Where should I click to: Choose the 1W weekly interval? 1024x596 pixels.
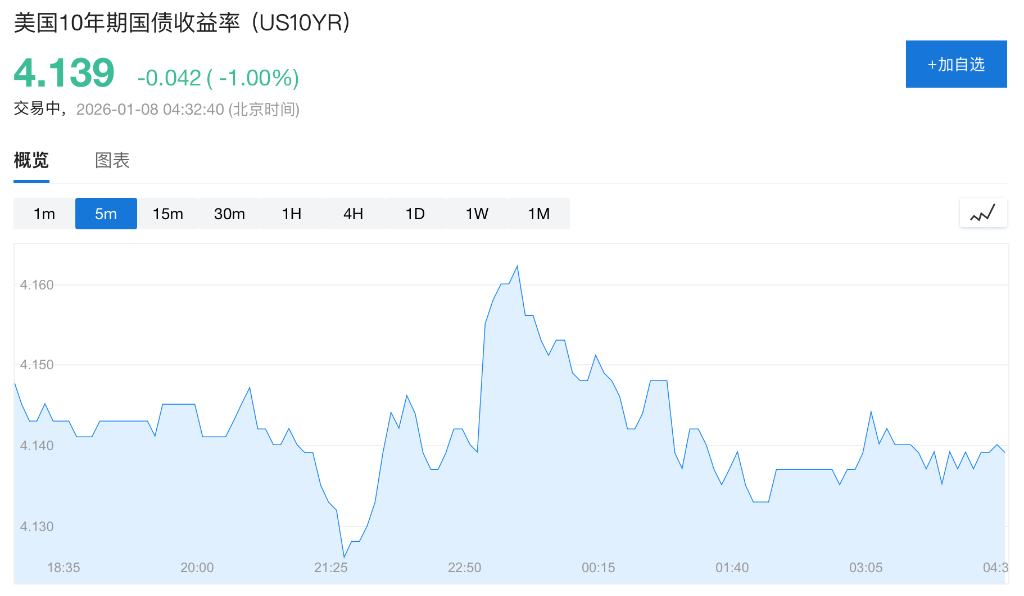coord(477,213)
